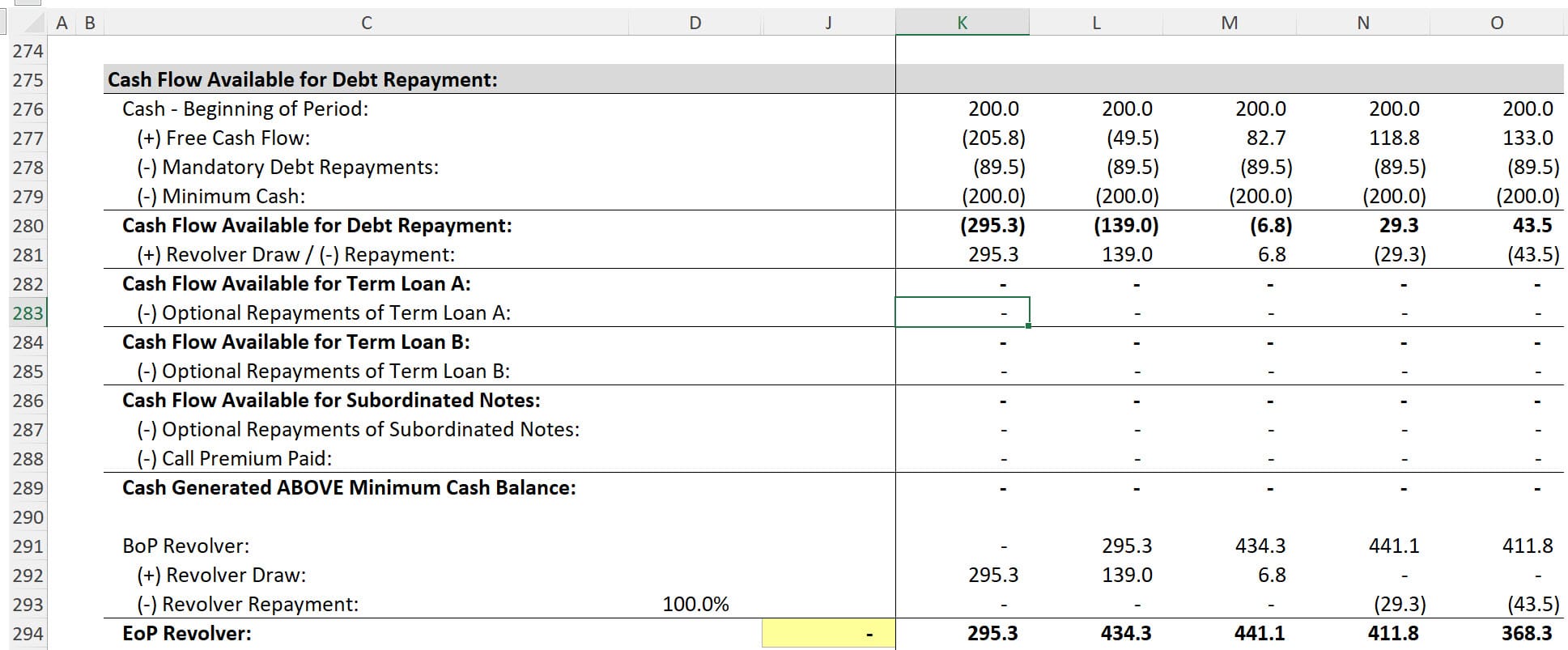1568x650 pixels.
Task: Select column O header
Action: point(1497,23)
